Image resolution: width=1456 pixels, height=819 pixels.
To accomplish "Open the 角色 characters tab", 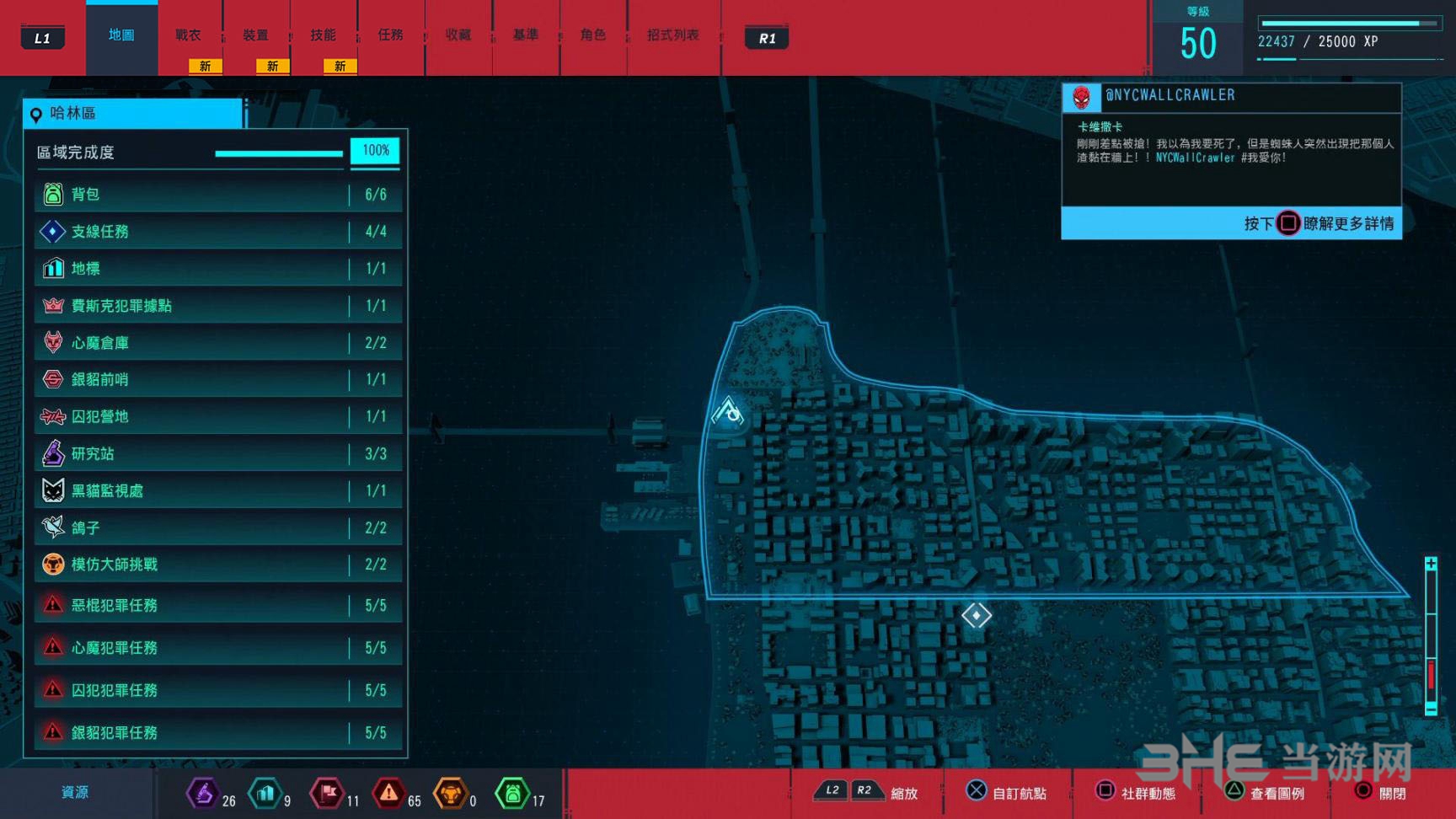I will (x=593, y=35).
